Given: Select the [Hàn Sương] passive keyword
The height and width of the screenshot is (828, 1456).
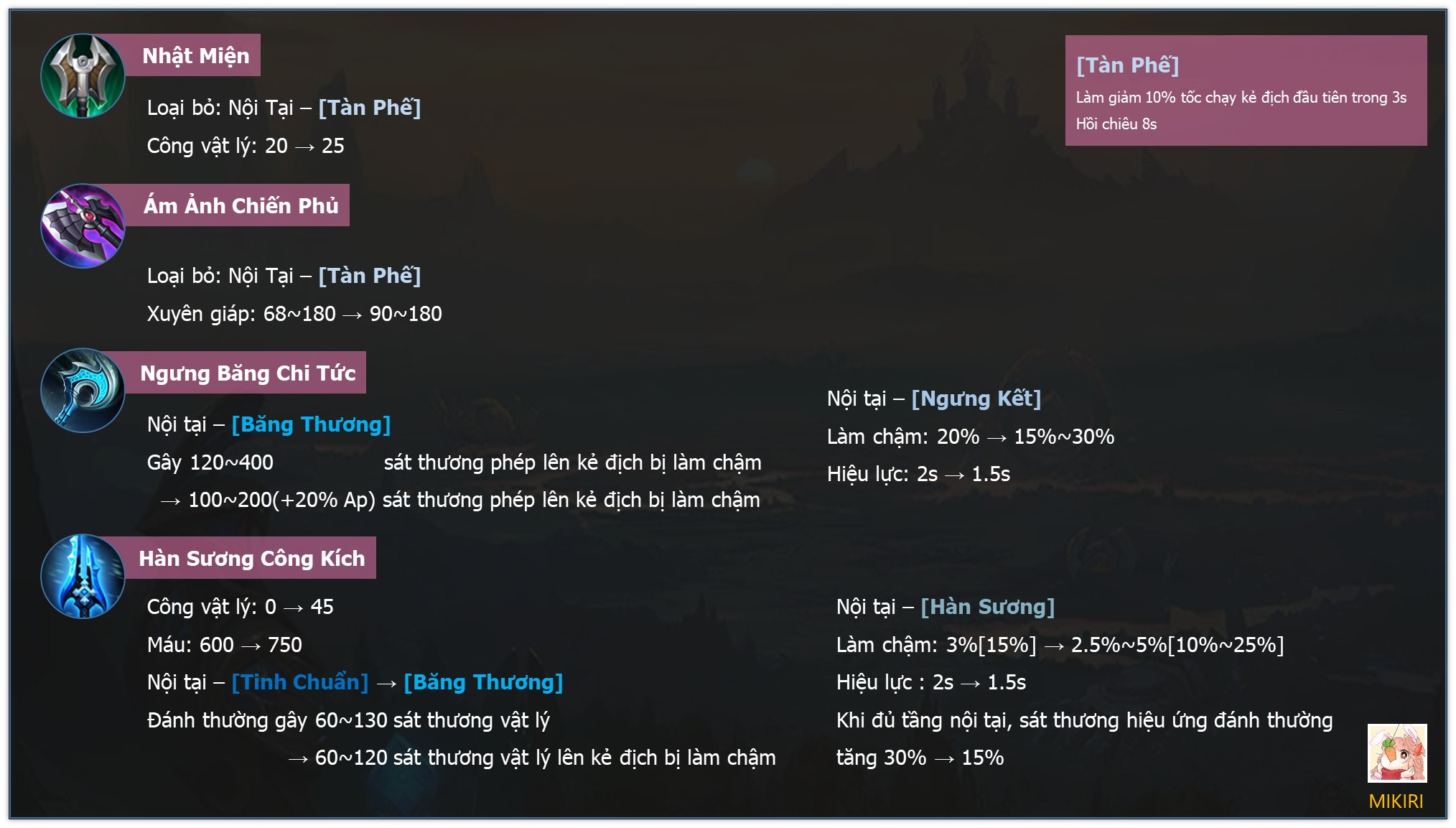Looking at the screenshot, I should (987, 607).
